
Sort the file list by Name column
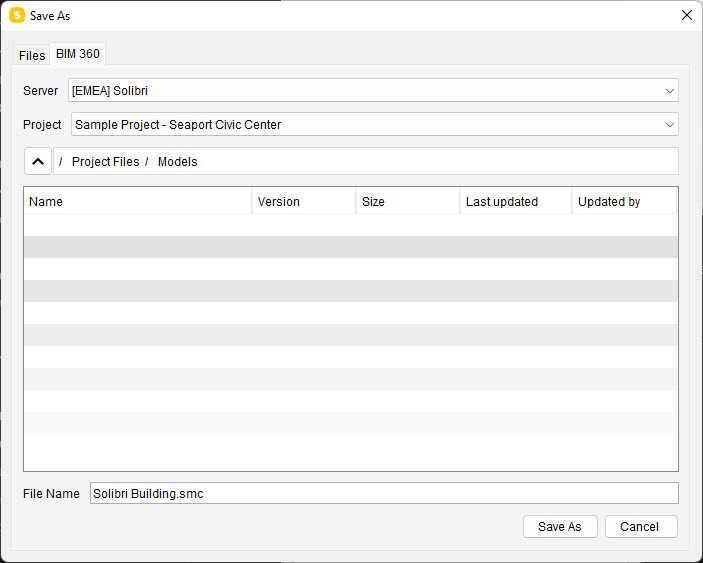click(x=137, y=202)
